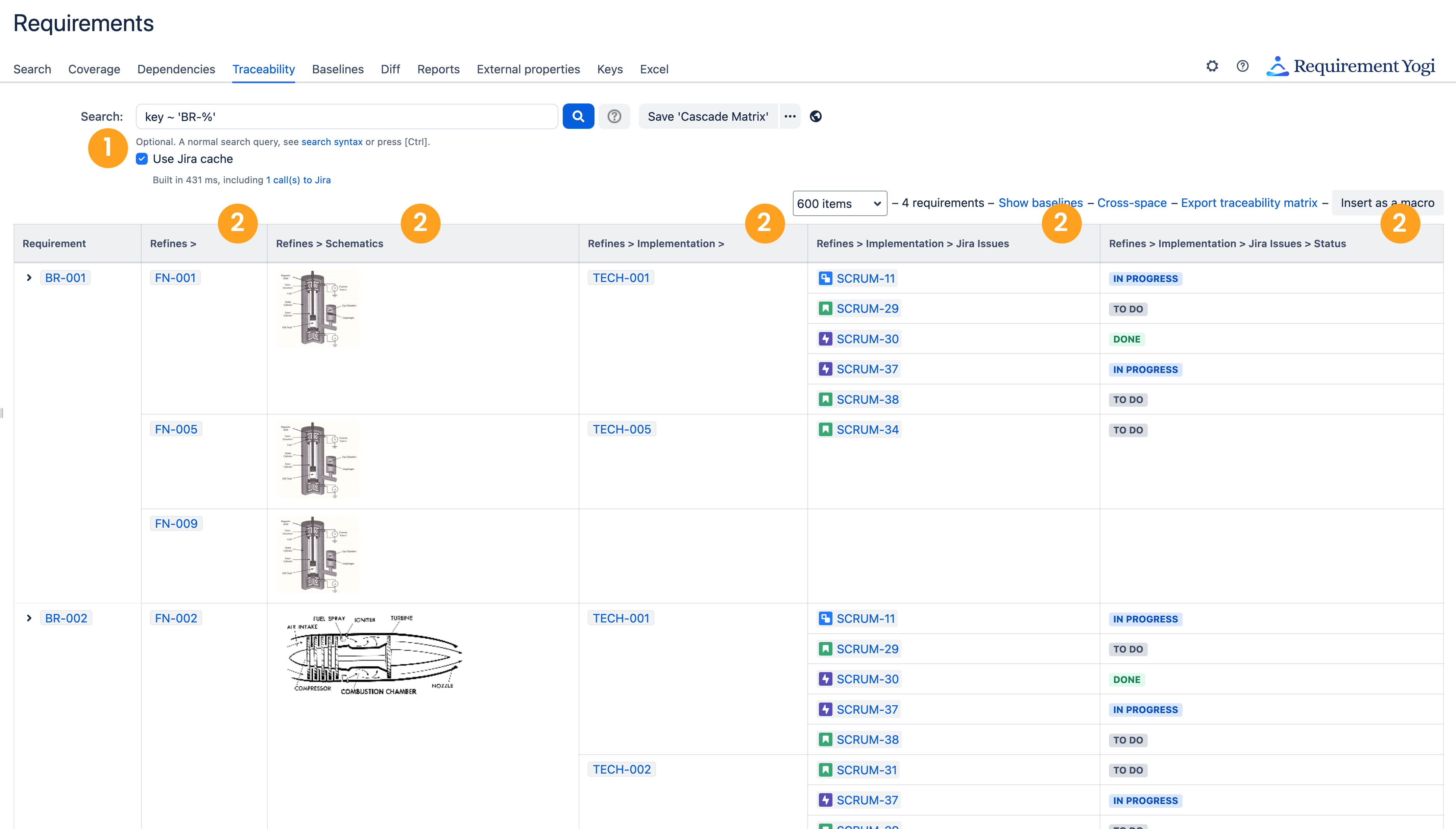1456x829 pixels.
Task: Click the story icon next to SCRUM-34
Action: (x=826, y=429)
